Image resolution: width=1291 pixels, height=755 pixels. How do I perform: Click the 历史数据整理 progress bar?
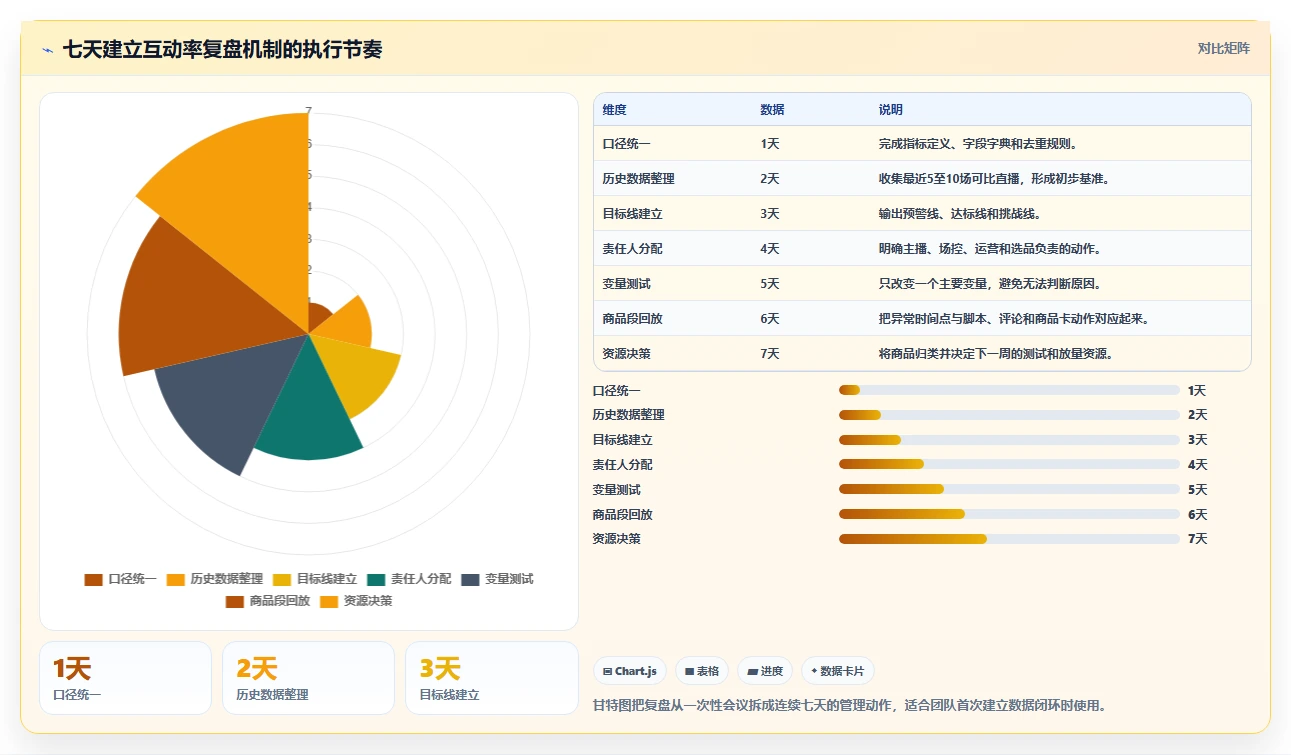coord(1009,415)
